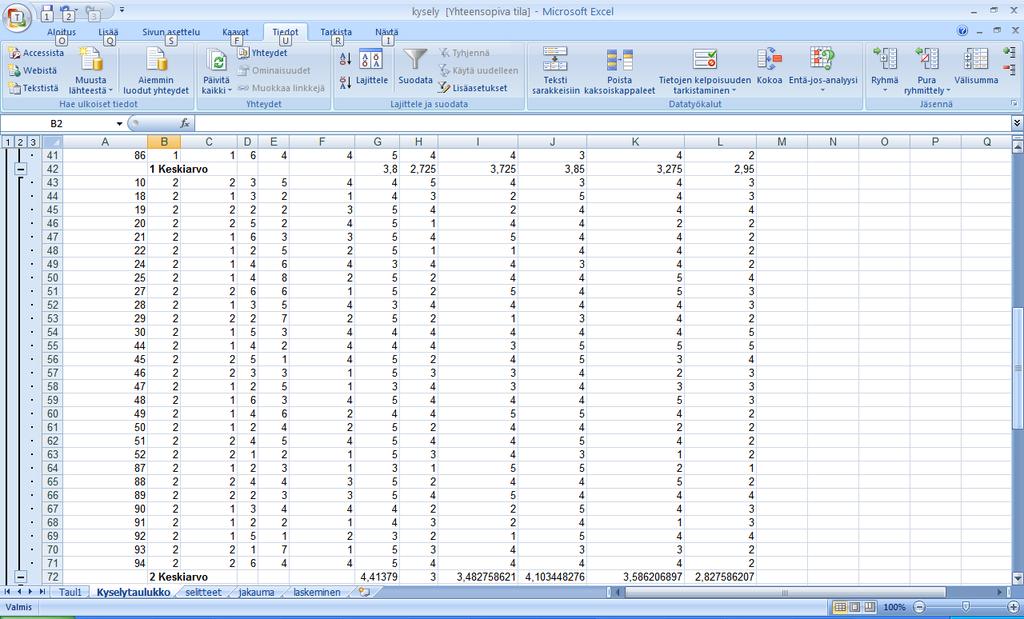Click the Ryhmä group icon

885,59
